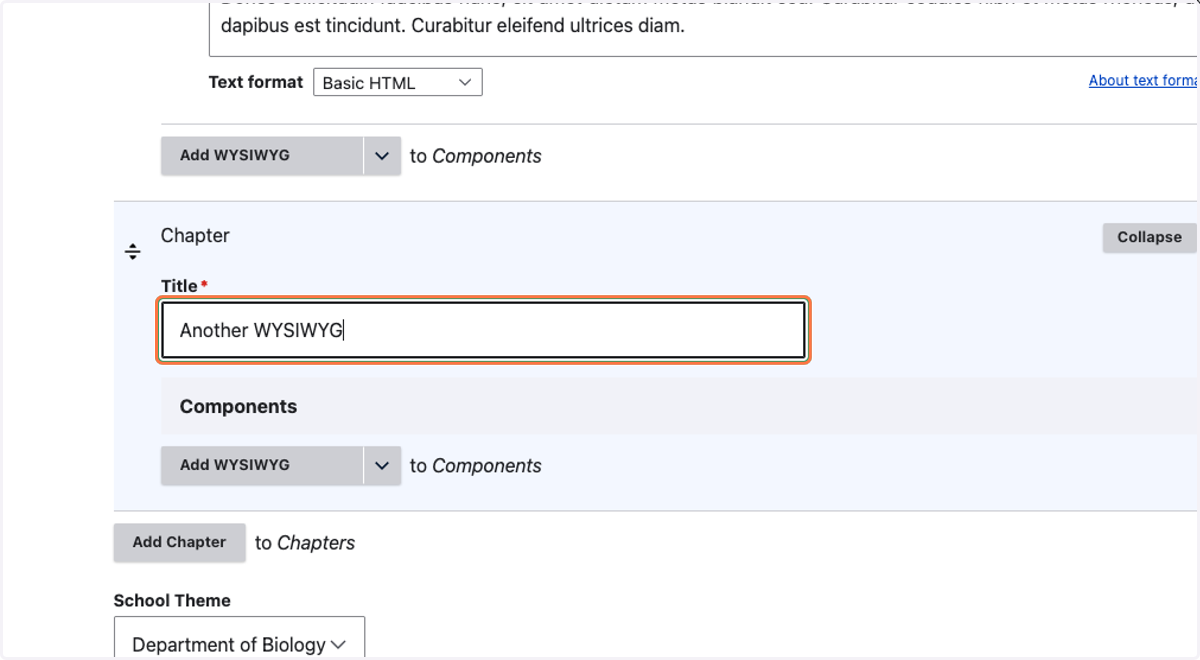Click the Components heading text
This screenshot has width=1200, height=660.
click(238, 406)
